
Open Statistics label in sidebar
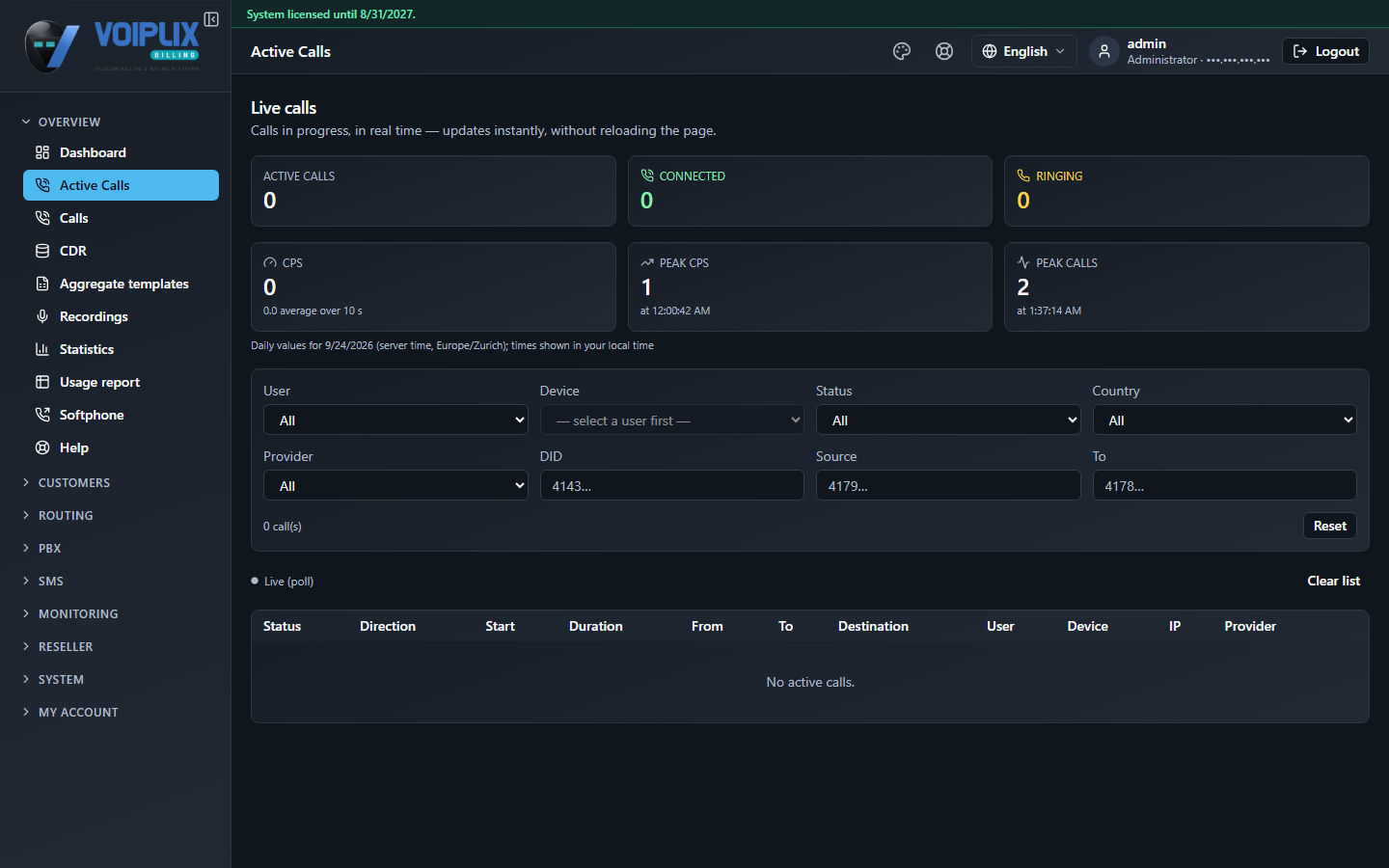[87, 349]
